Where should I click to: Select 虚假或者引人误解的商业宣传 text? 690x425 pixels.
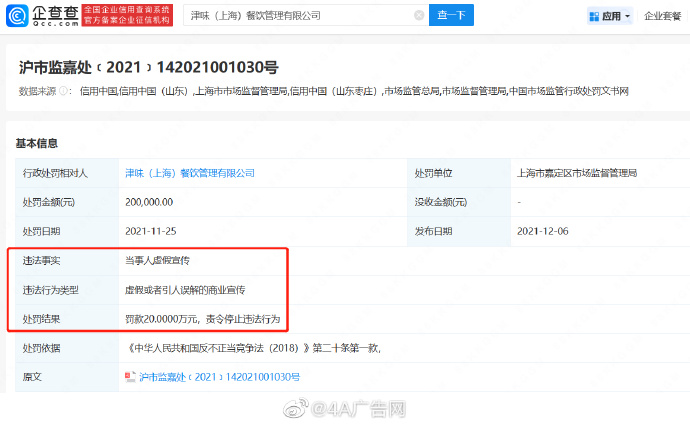click(185, 290)
